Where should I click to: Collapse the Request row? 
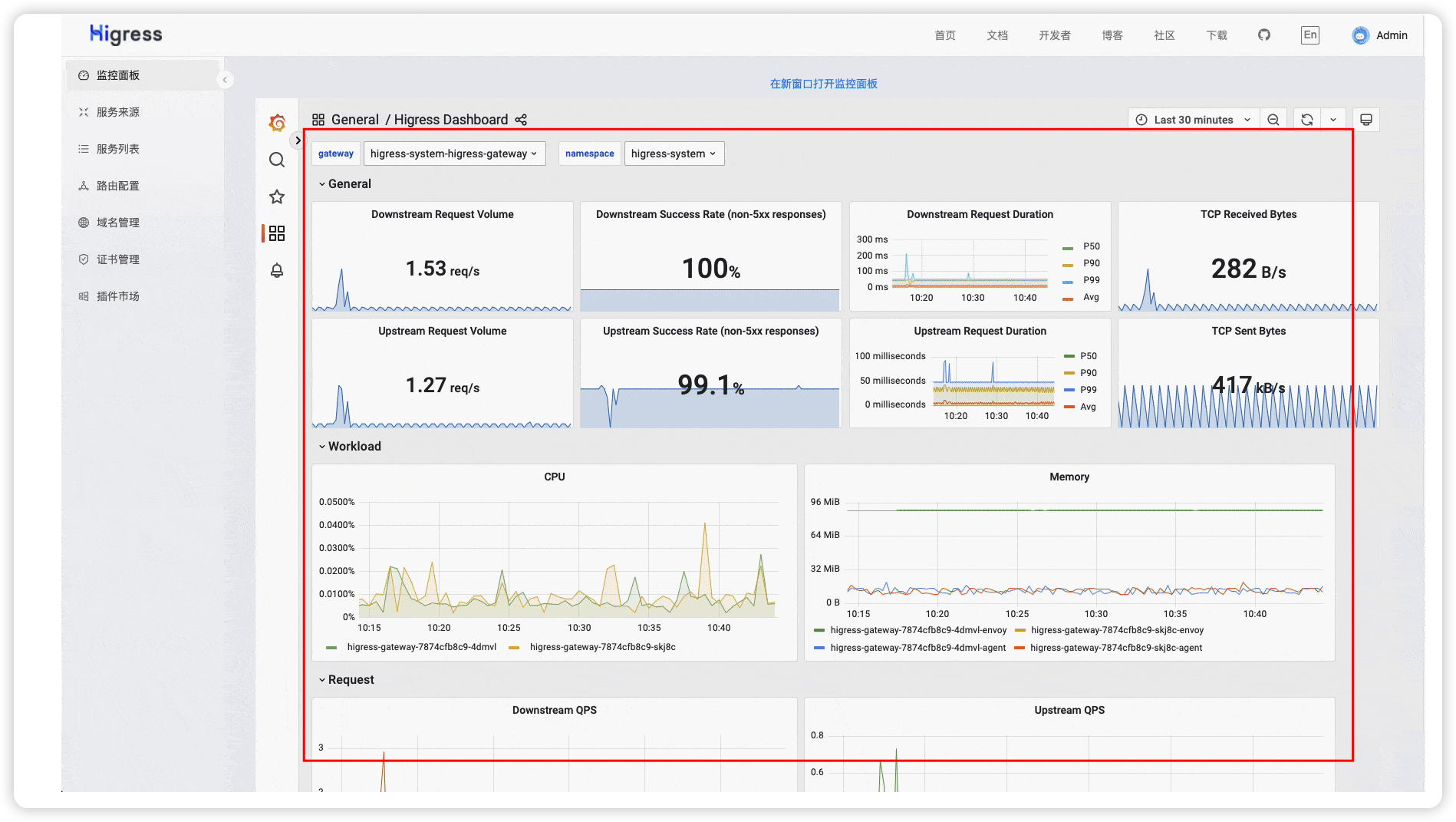click(347, 680)
